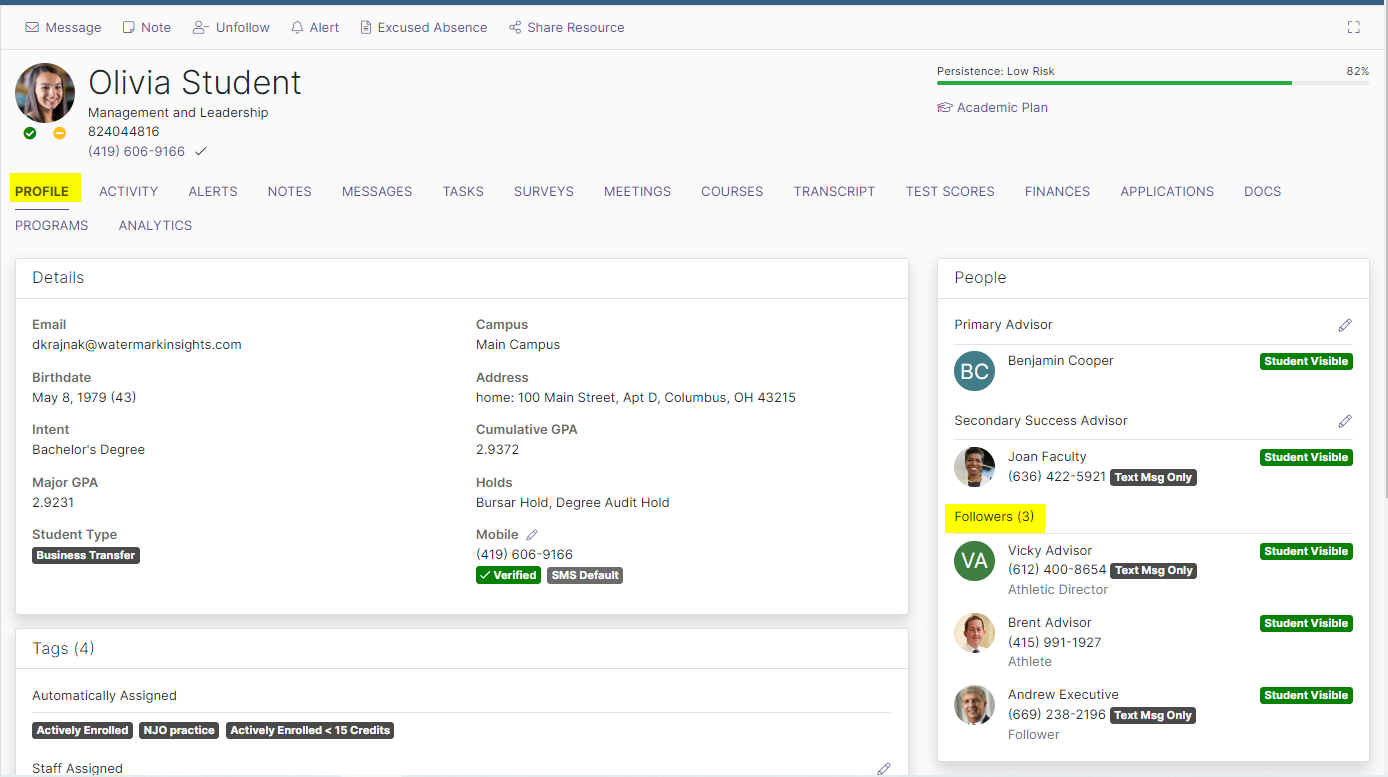Switch to the Finances tab
Screen dimensions: 1388x777
1057,191
